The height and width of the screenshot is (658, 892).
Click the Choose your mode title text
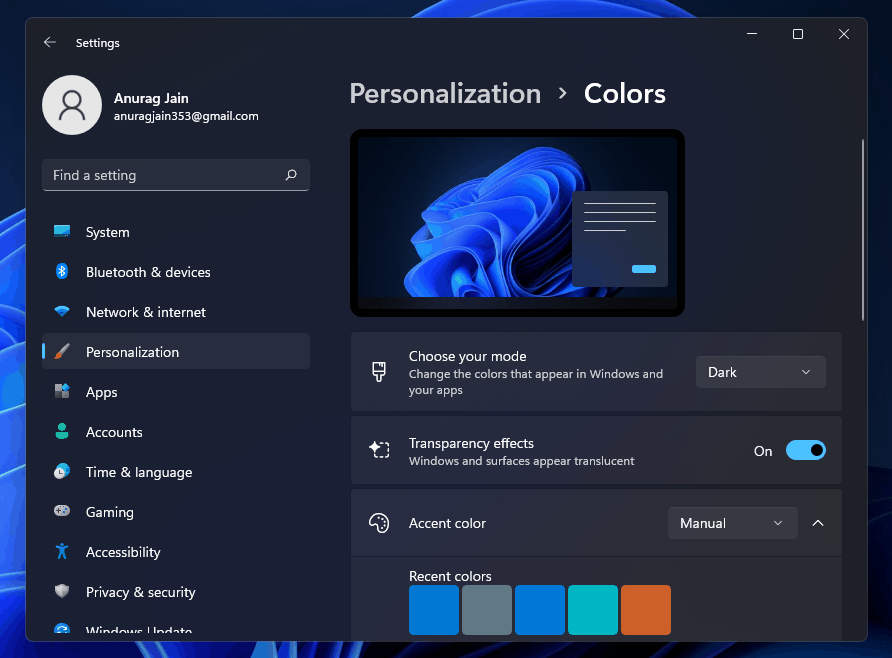pos(468,356)
